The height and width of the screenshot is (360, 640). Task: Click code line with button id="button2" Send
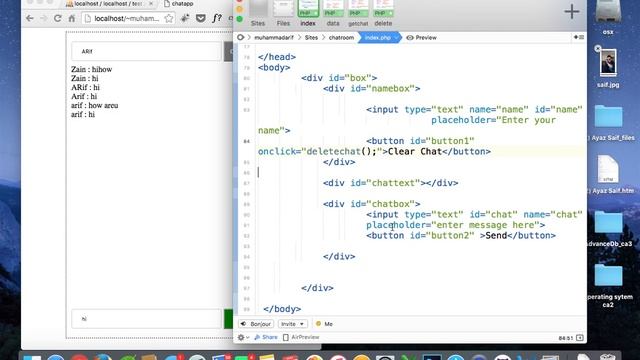[x=461, y=236]
